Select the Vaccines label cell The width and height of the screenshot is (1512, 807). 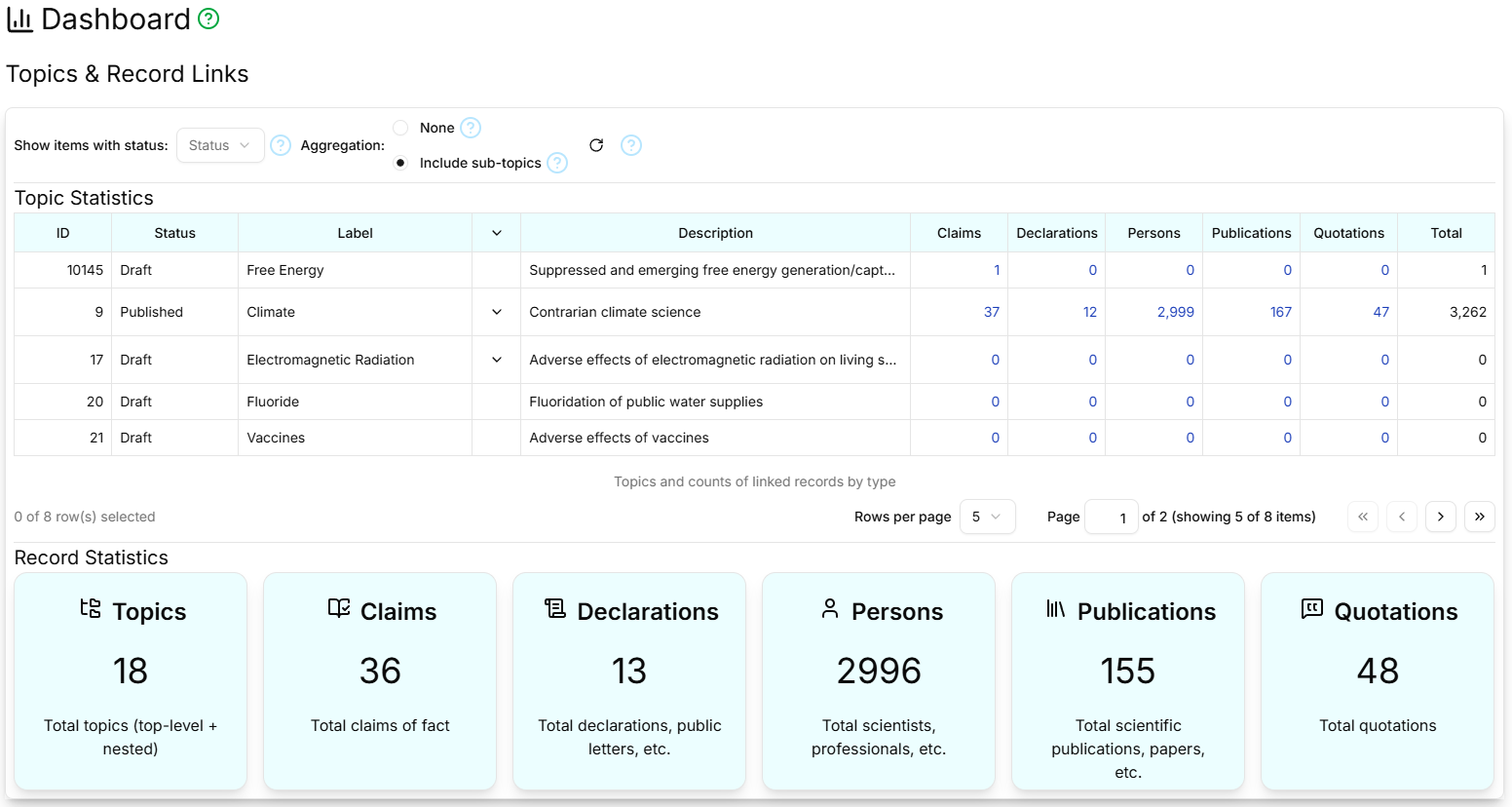click(356, 438)
